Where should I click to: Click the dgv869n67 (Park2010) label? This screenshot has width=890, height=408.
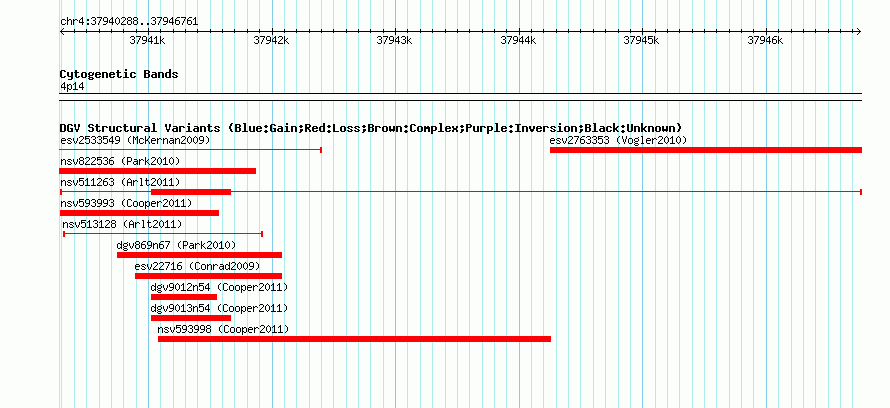[176, 245]
